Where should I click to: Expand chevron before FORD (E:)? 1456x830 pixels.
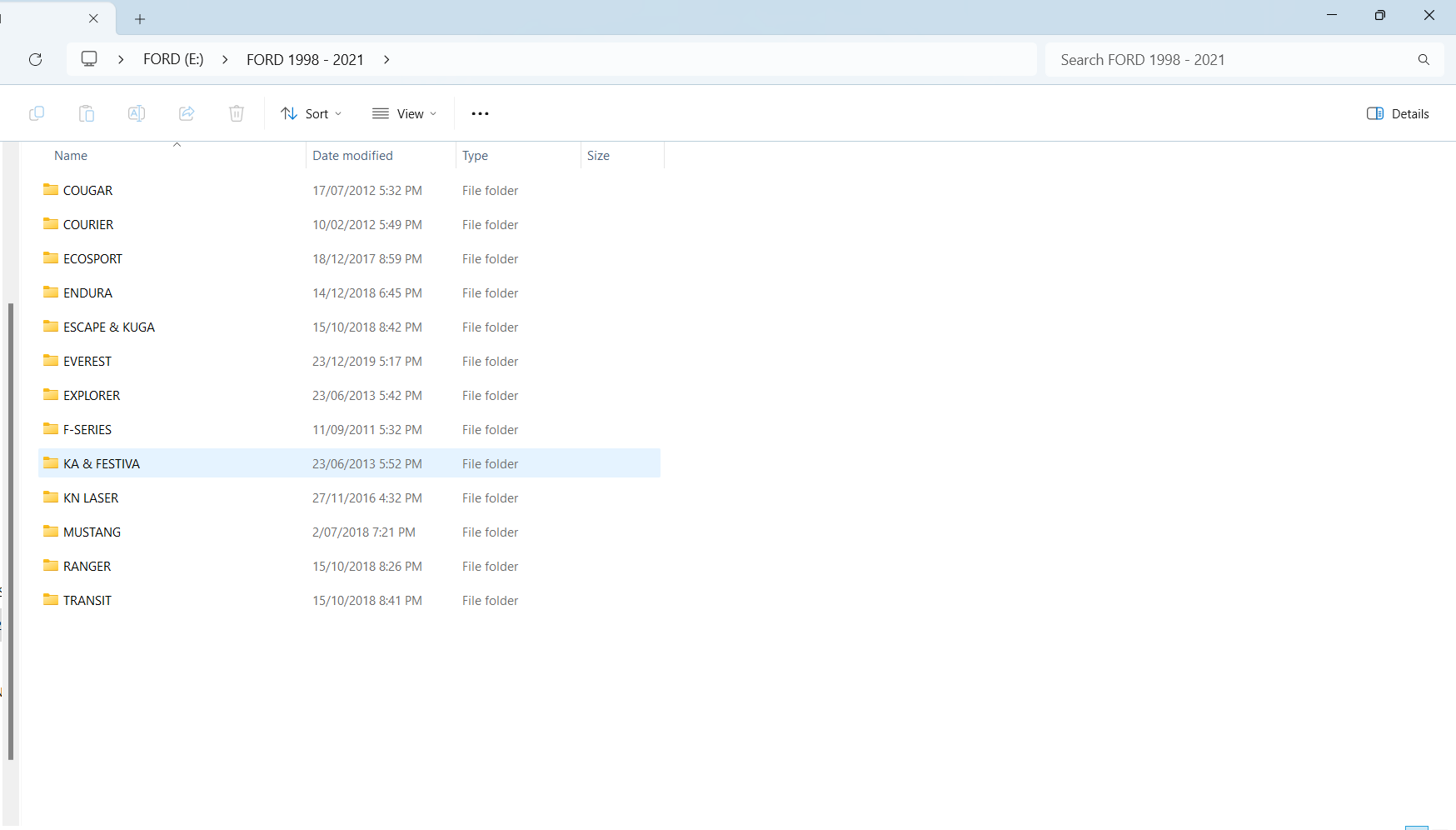coord(121,59)
